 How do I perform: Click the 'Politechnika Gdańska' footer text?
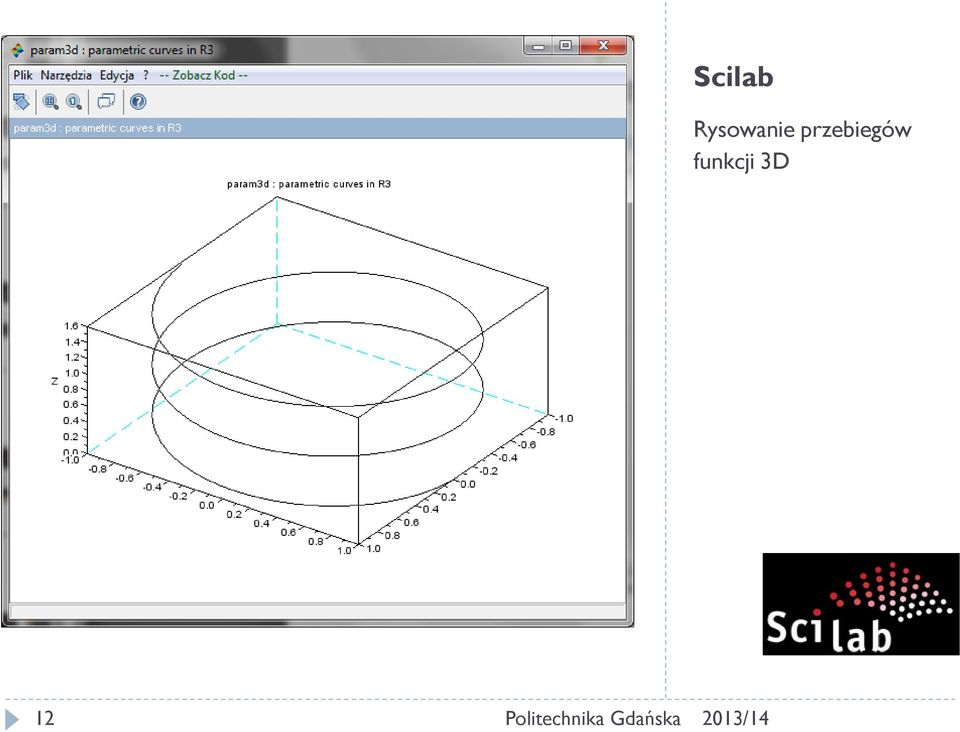(x=592, y=718)
